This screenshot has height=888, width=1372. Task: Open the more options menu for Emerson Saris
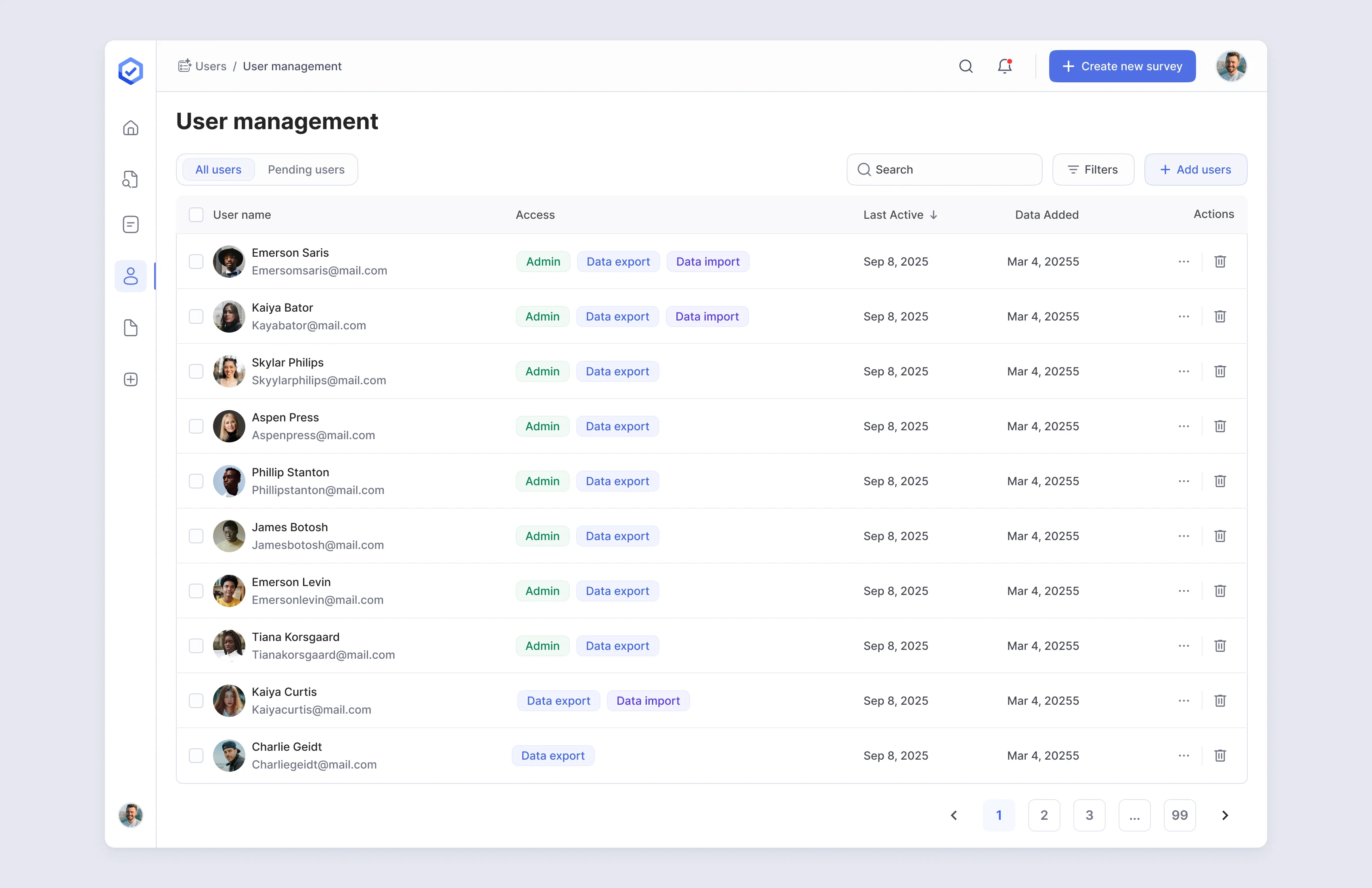tap(1184, 261)
